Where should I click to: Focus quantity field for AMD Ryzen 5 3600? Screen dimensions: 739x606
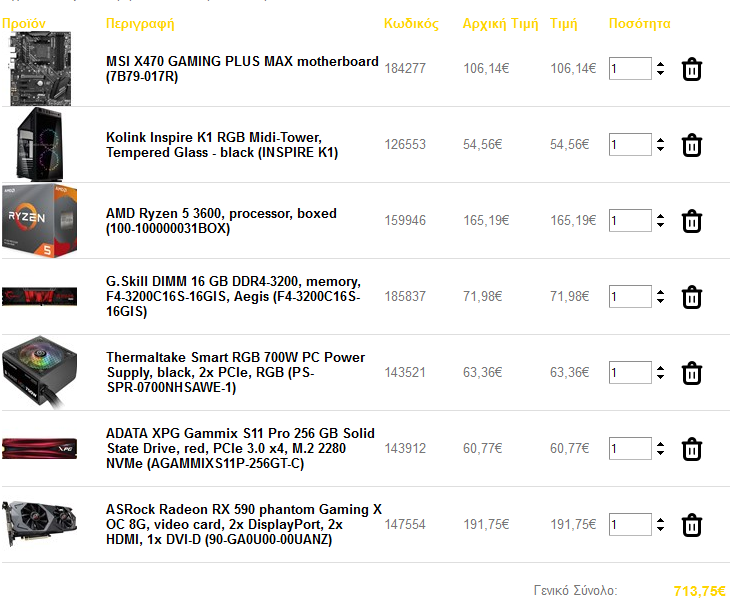(630, 221)
